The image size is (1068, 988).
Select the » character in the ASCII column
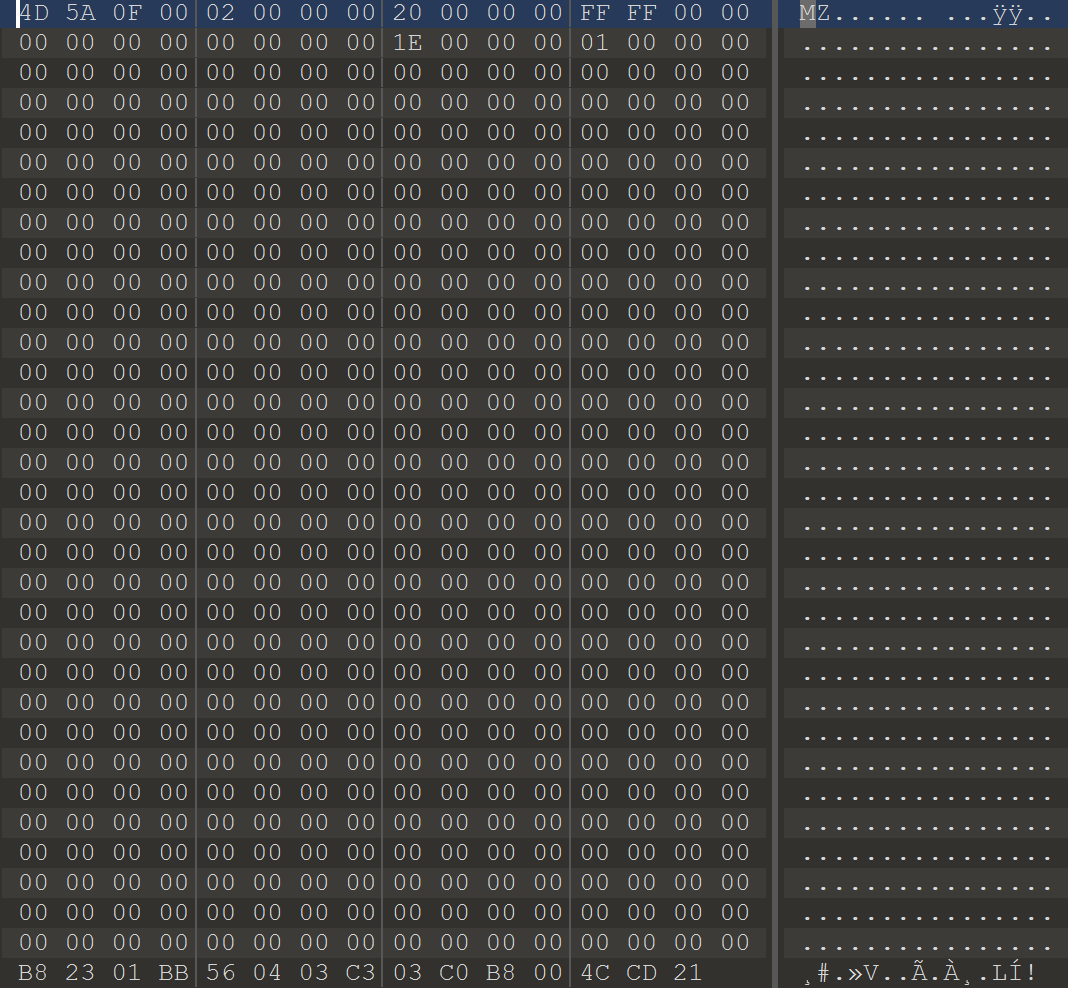[x=855, y=973]
